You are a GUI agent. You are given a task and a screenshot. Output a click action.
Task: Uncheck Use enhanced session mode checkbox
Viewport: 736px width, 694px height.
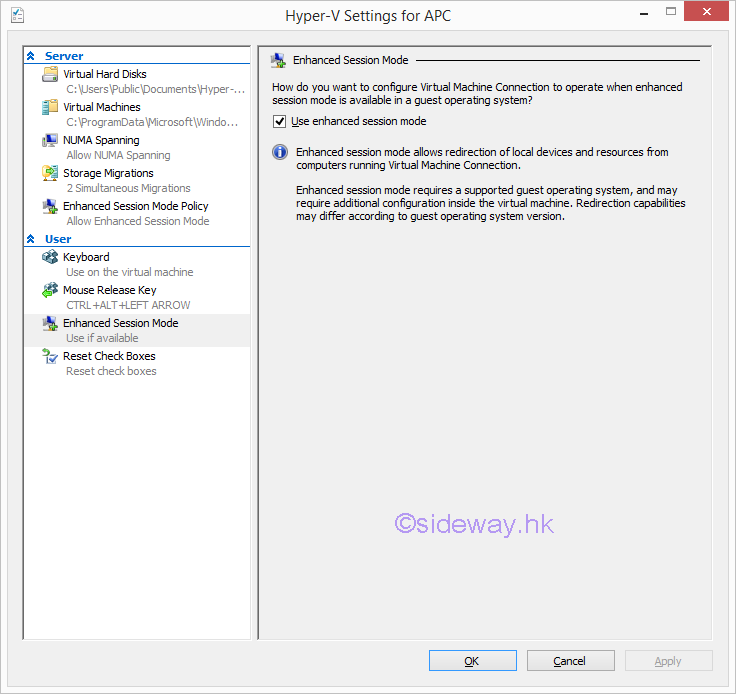pos(280,122)
